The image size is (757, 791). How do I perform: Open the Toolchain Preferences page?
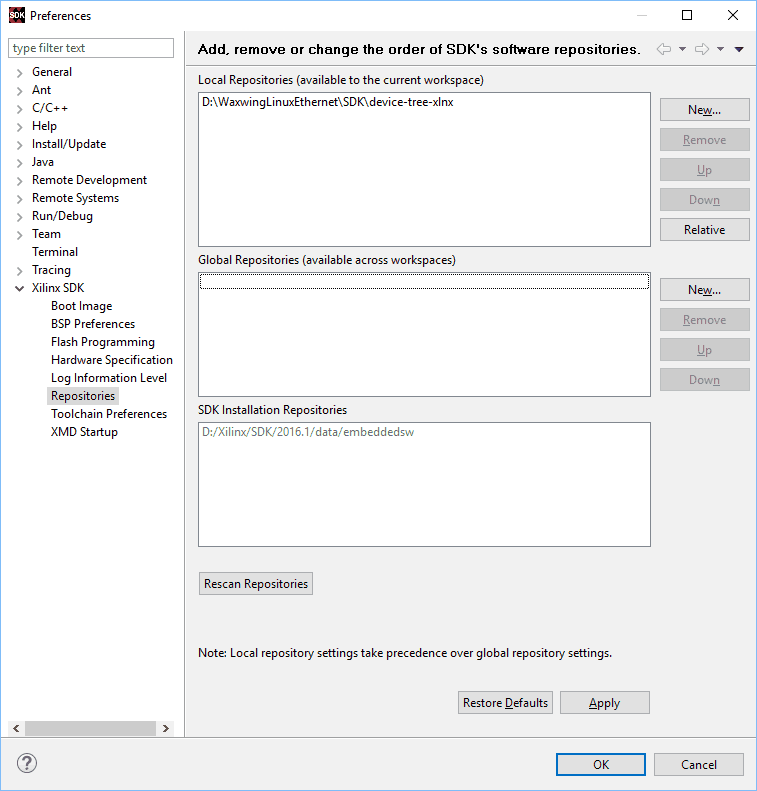point(108,414)
